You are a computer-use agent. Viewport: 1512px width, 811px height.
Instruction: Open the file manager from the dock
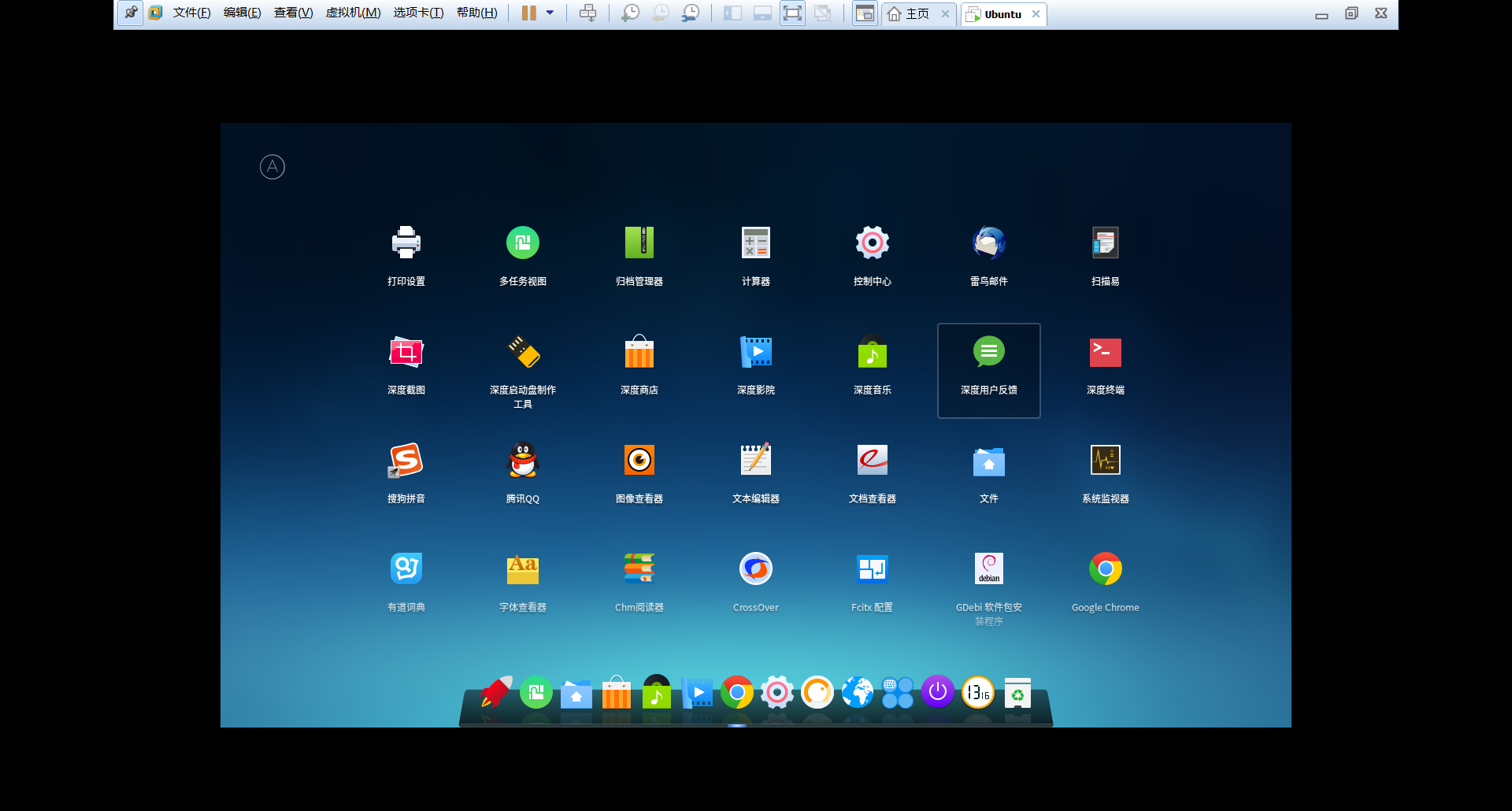click(x=576, y=694)
